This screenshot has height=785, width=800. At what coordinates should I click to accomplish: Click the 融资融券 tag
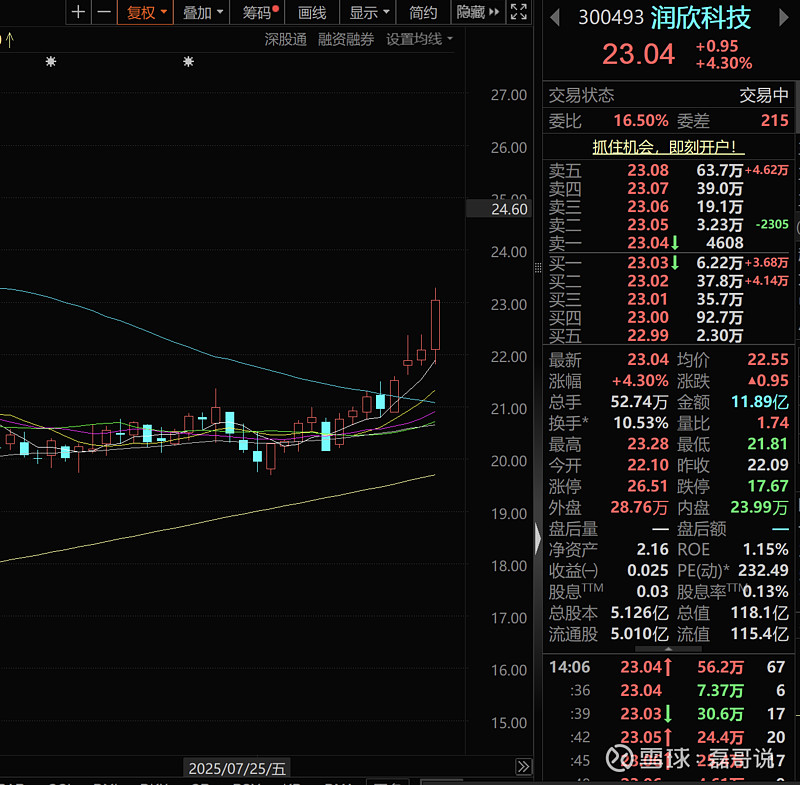(346, 39)
